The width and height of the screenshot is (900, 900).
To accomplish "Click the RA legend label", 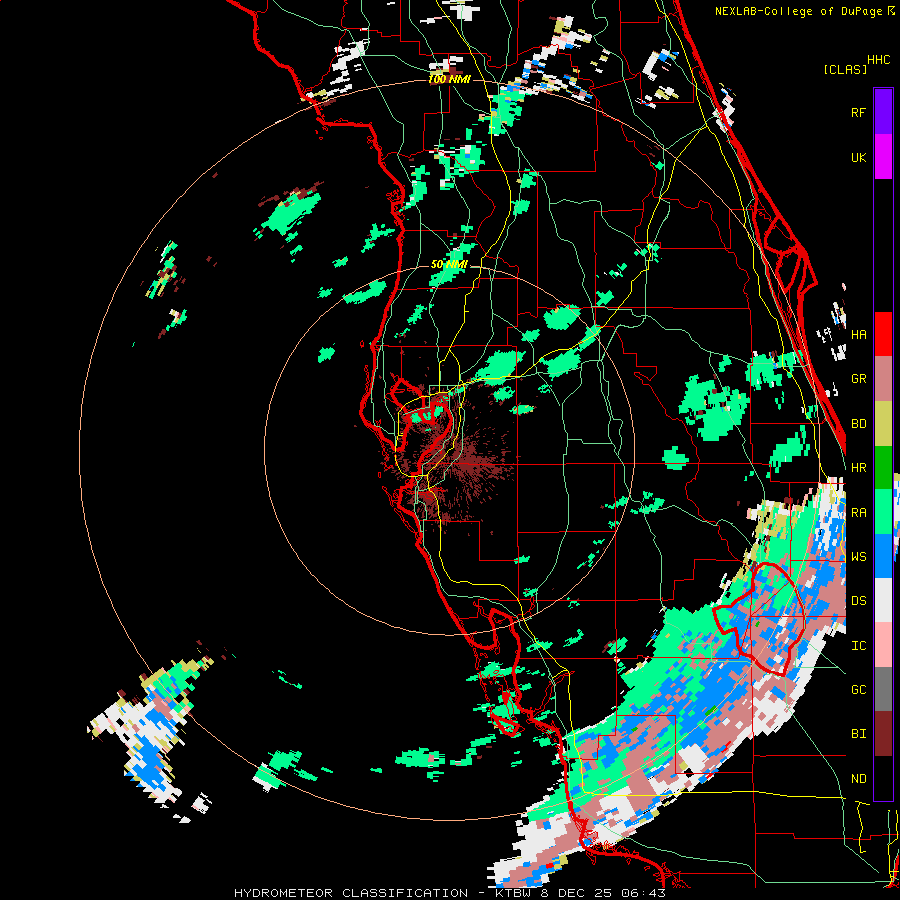I will pos(858,513).
